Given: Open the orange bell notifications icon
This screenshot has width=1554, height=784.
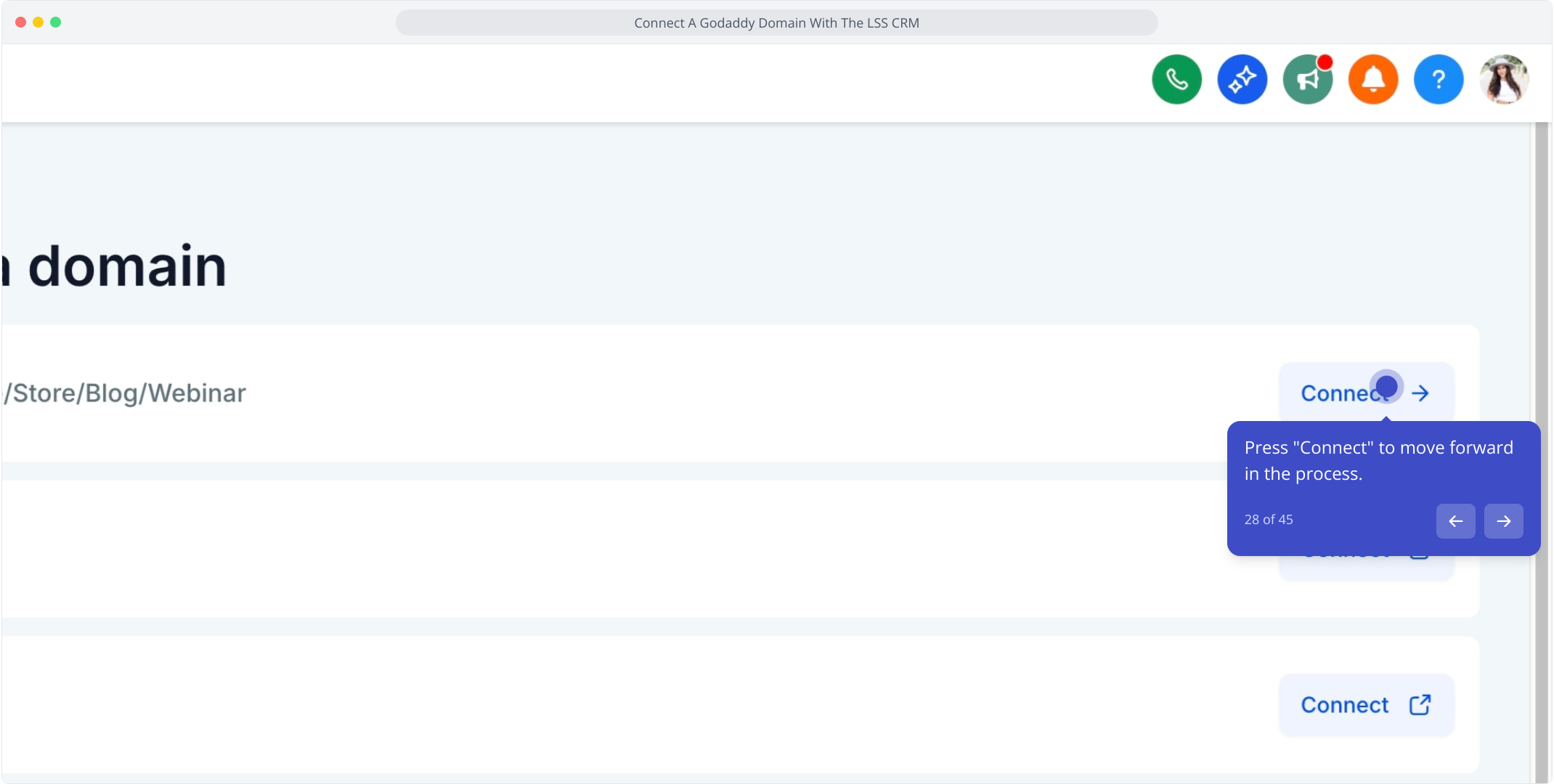Looking at the screenshot, I should click(x=1373, y=80).
